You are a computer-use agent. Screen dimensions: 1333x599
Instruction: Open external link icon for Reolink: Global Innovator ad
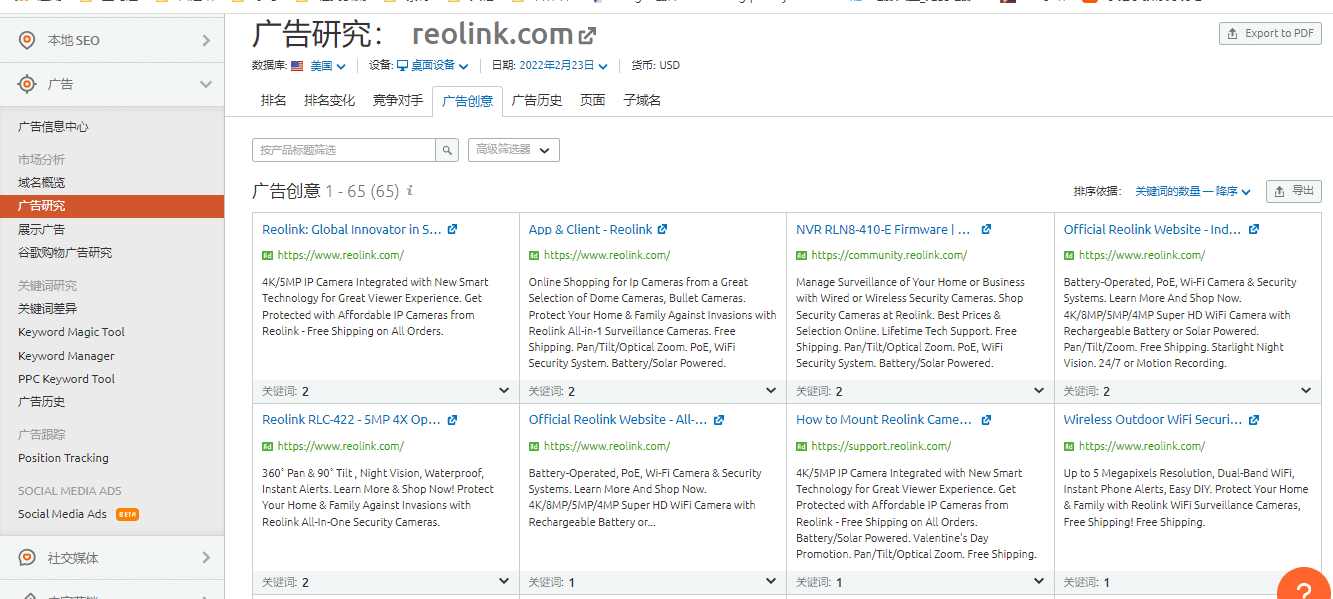452,229
